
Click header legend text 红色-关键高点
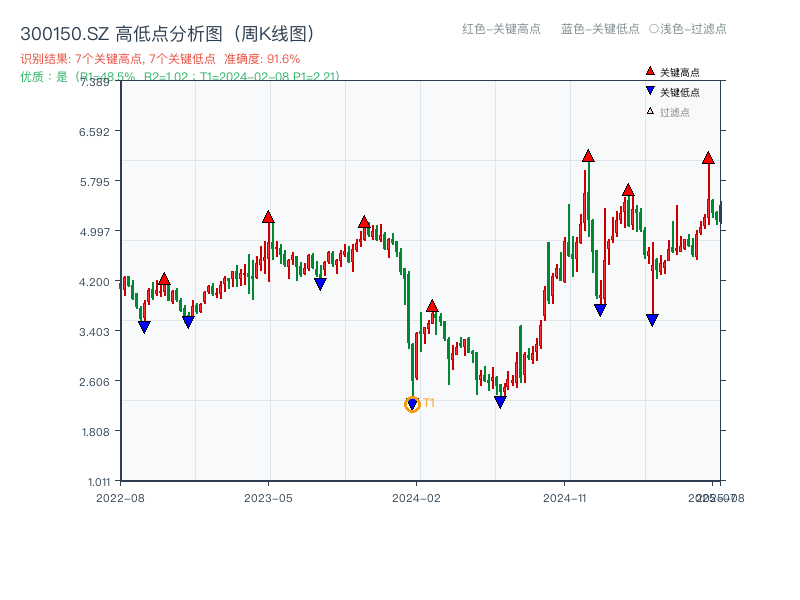[x=501, y=29]
